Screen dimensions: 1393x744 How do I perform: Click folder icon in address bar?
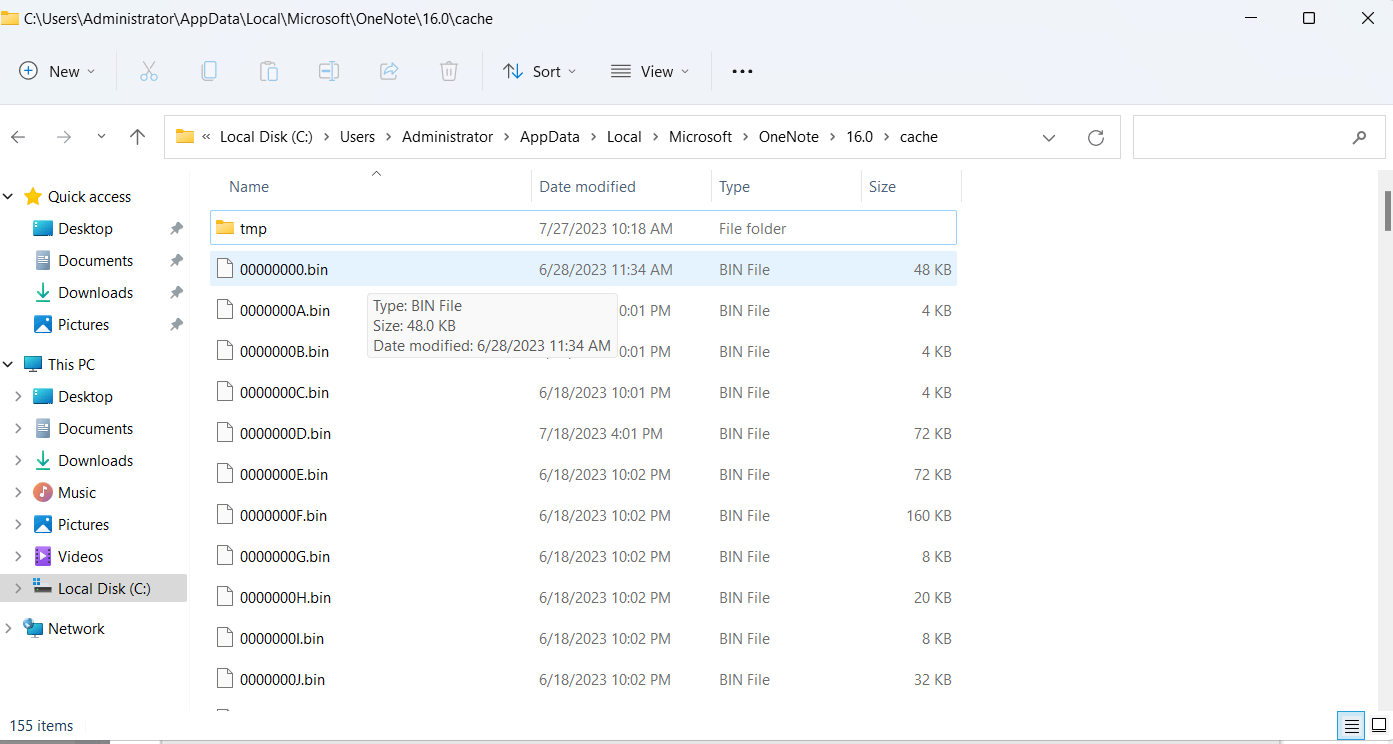pyautogui.click(x=184, y=136)
